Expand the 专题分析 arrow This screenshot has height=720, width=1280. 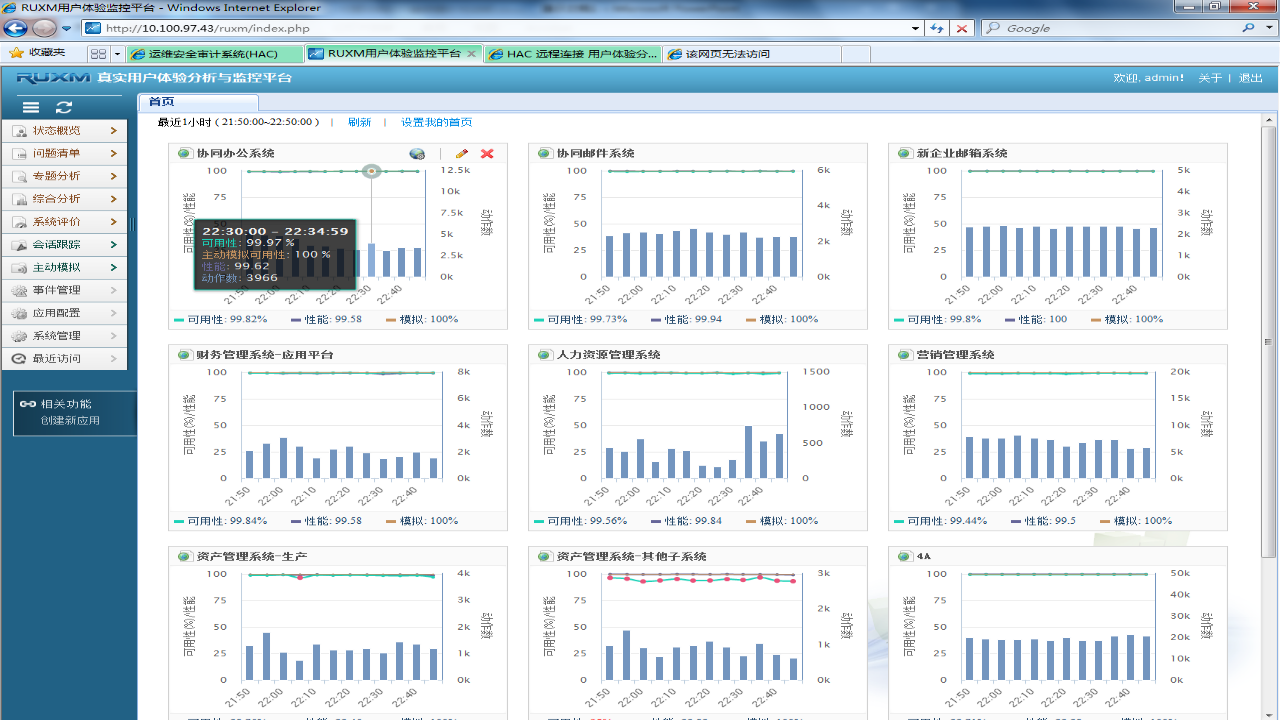tap(114, 176)
